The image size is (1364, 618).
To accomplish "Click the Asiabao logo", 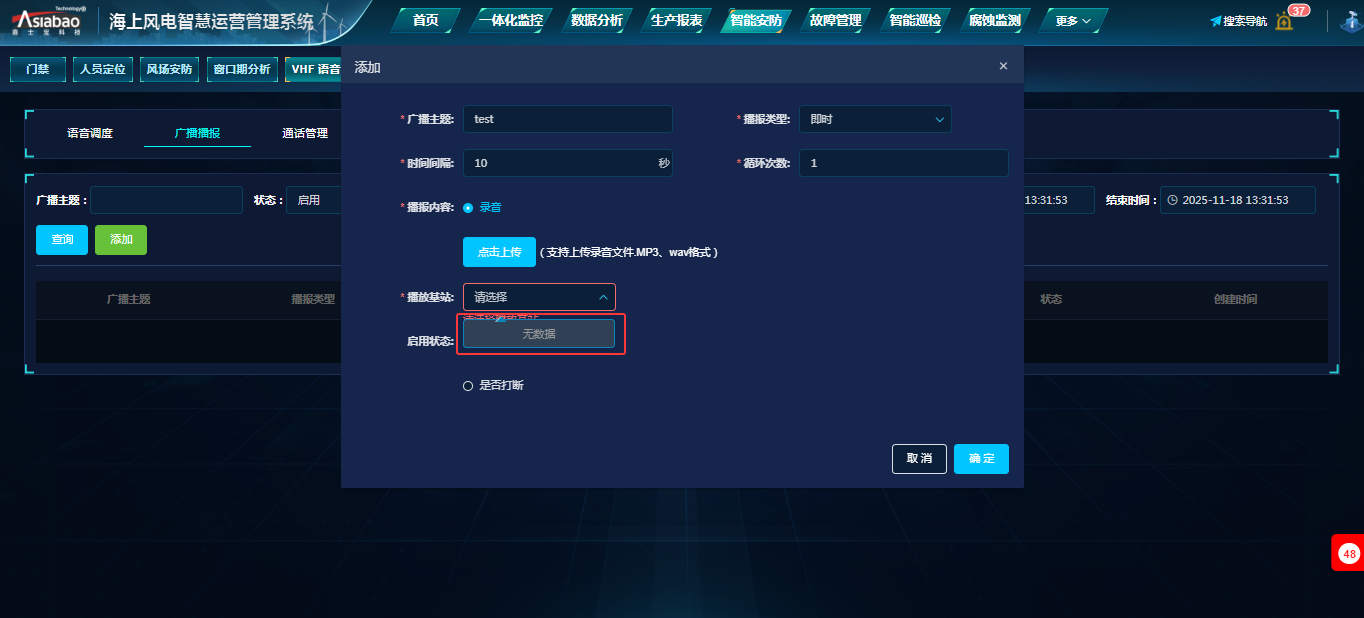I will click(x=49, y=20).
